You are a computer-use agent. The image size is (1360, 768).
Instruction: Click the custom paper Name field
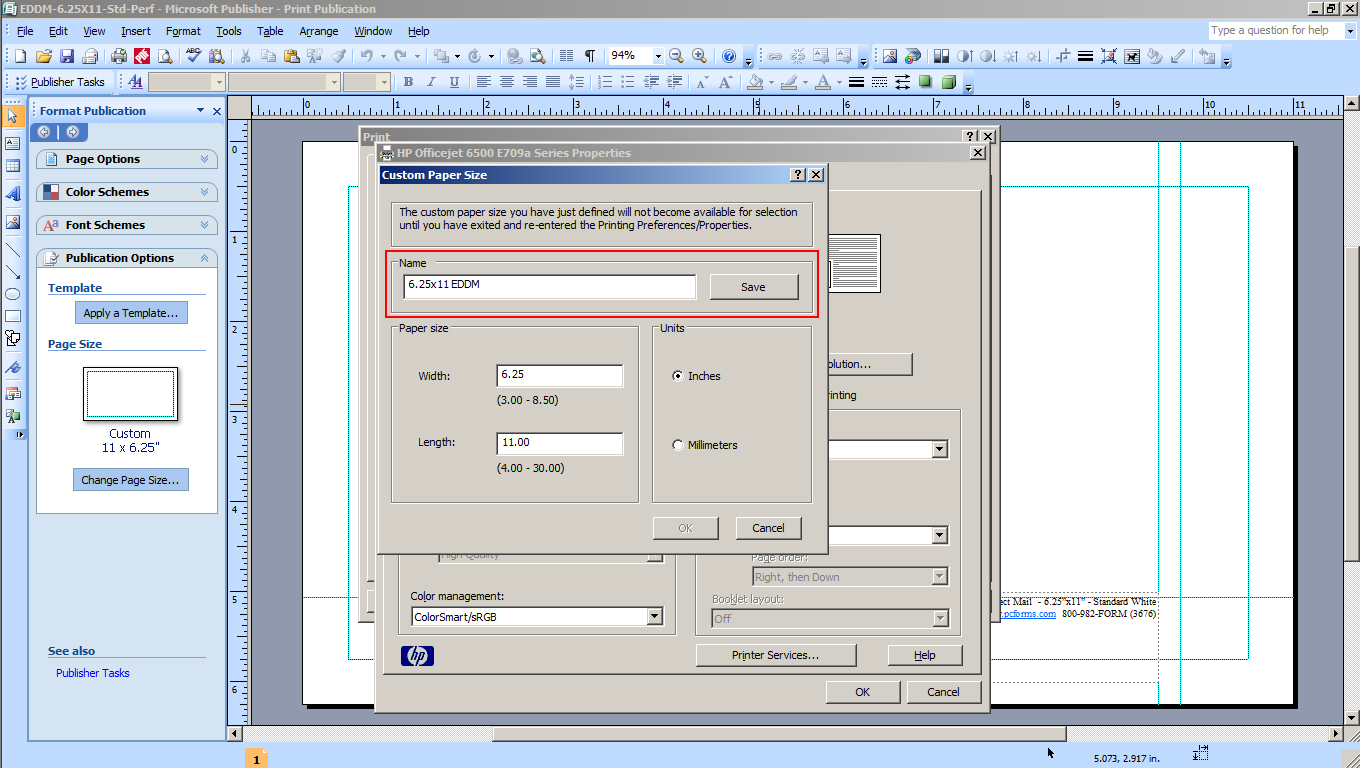[x=549, y=286]
